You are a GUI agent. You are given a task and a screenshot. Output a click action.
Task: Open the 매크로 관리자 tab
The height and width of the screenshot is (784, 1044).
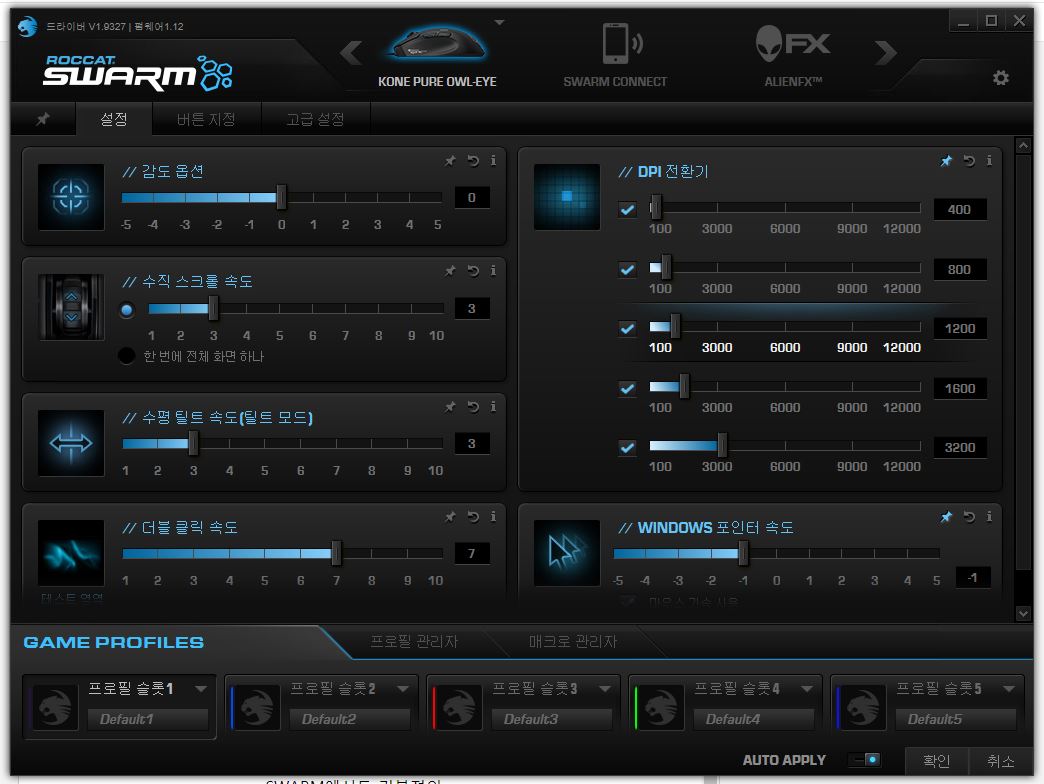573,642
